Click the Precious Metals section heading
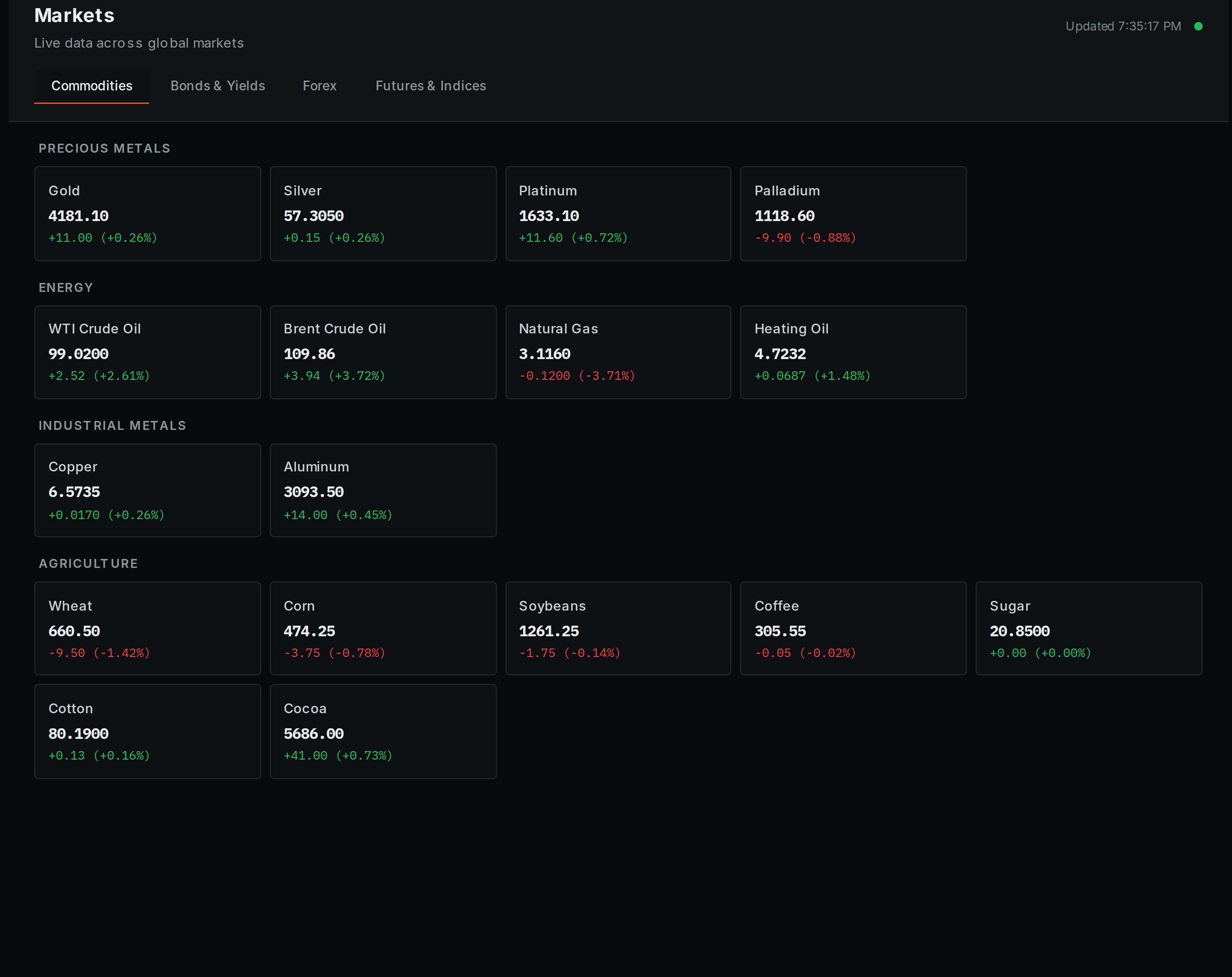 tap(105, 149)
